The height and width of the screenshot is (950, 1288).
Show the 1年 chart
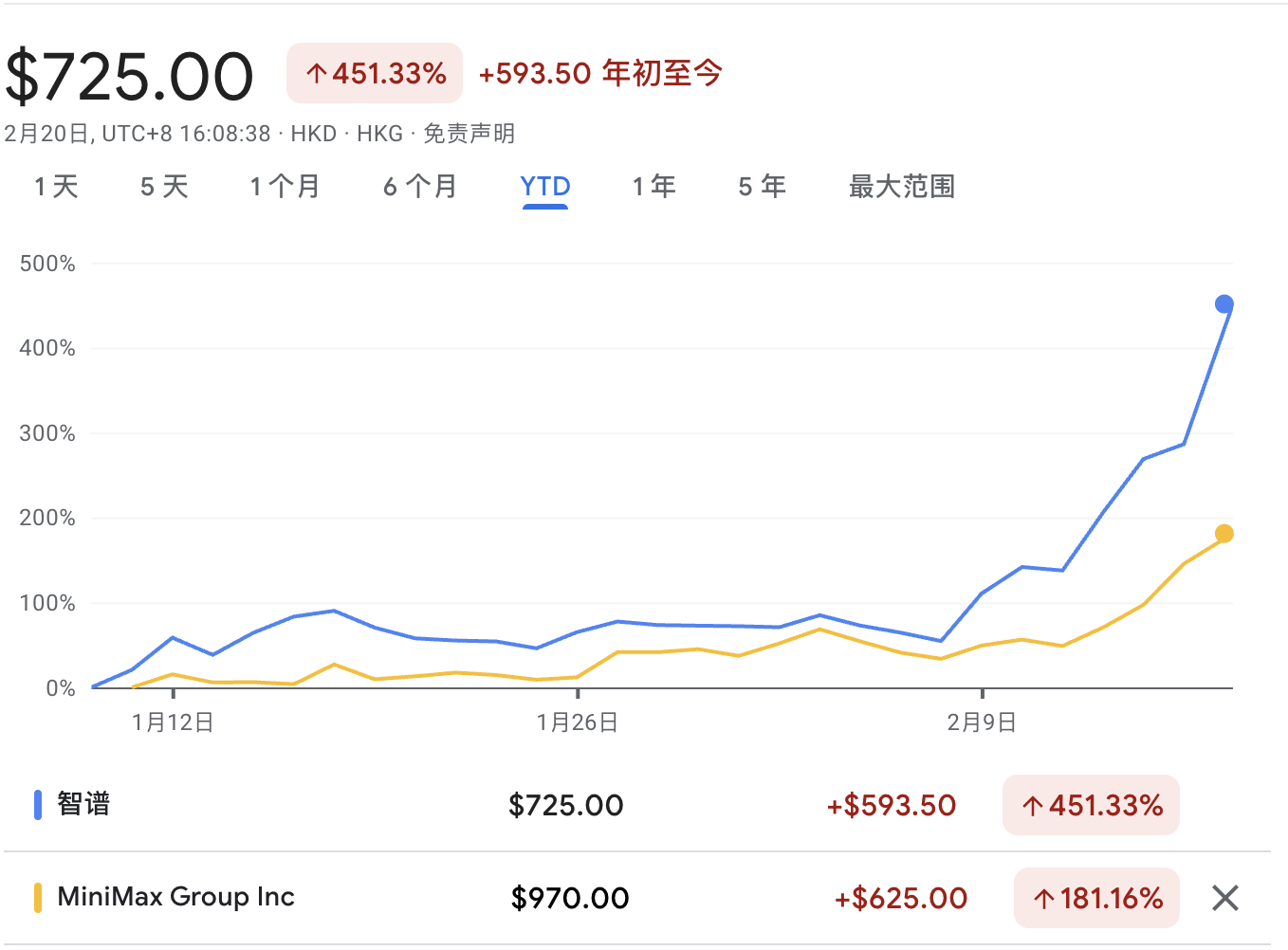coord(653,187)
